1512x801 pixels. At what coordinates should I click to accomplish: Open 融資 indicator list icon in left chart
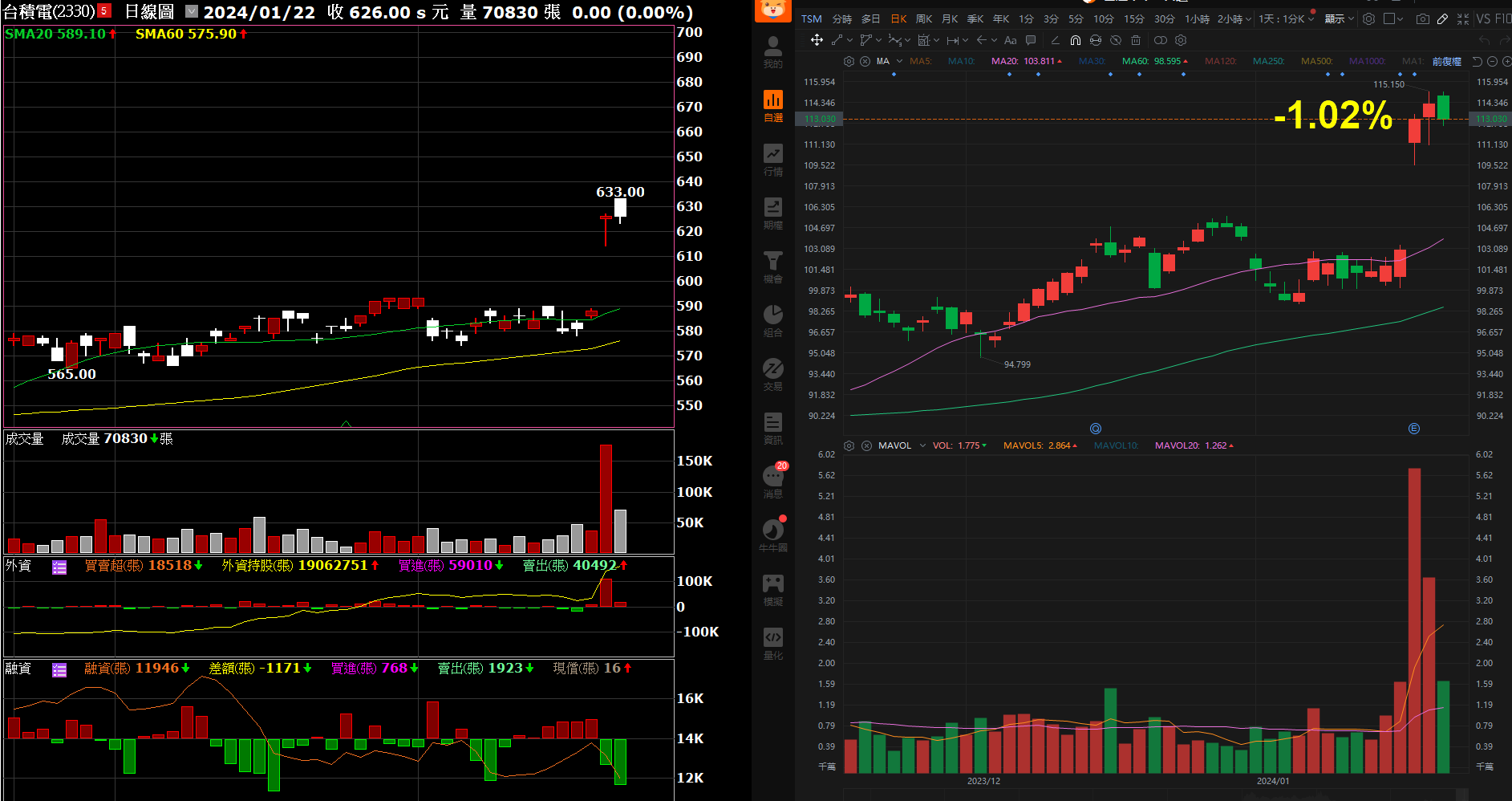coord(59,670)
